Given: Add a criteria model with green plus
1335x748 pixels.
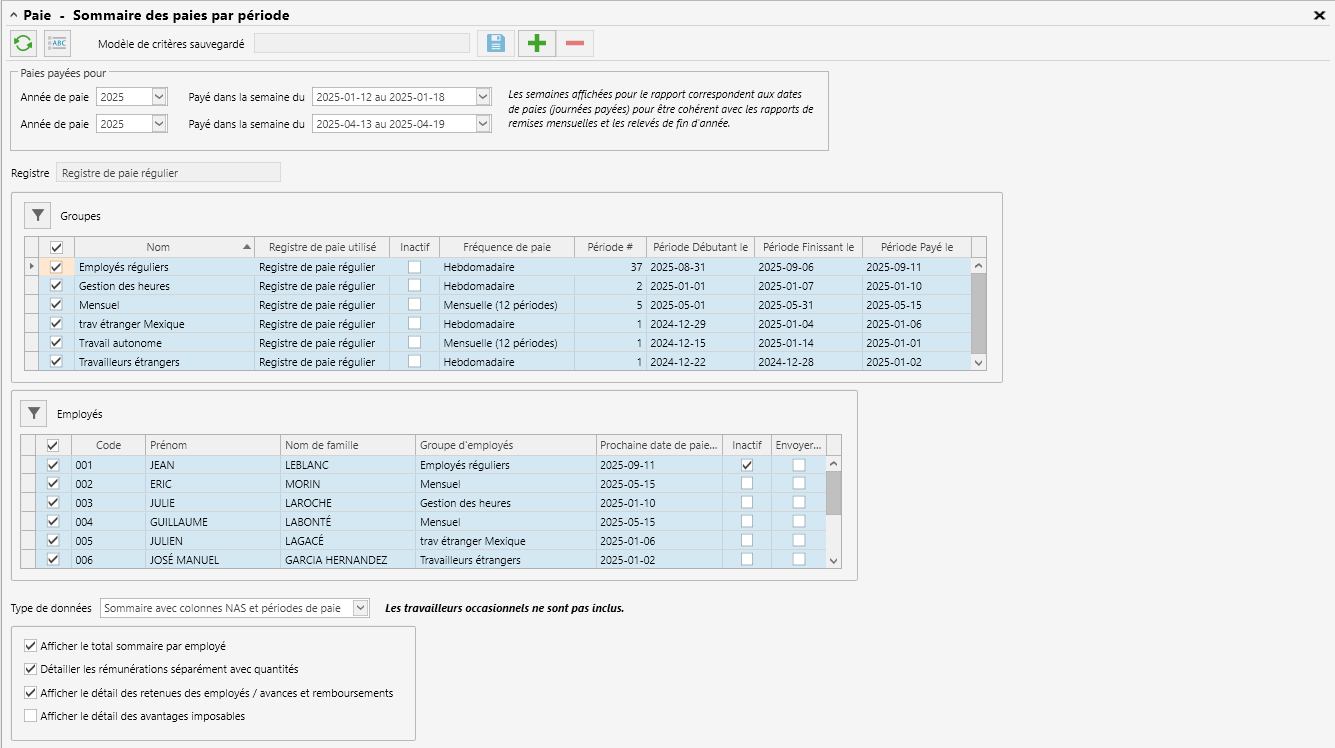Looking at the screenshot, I should click(537, 43).
